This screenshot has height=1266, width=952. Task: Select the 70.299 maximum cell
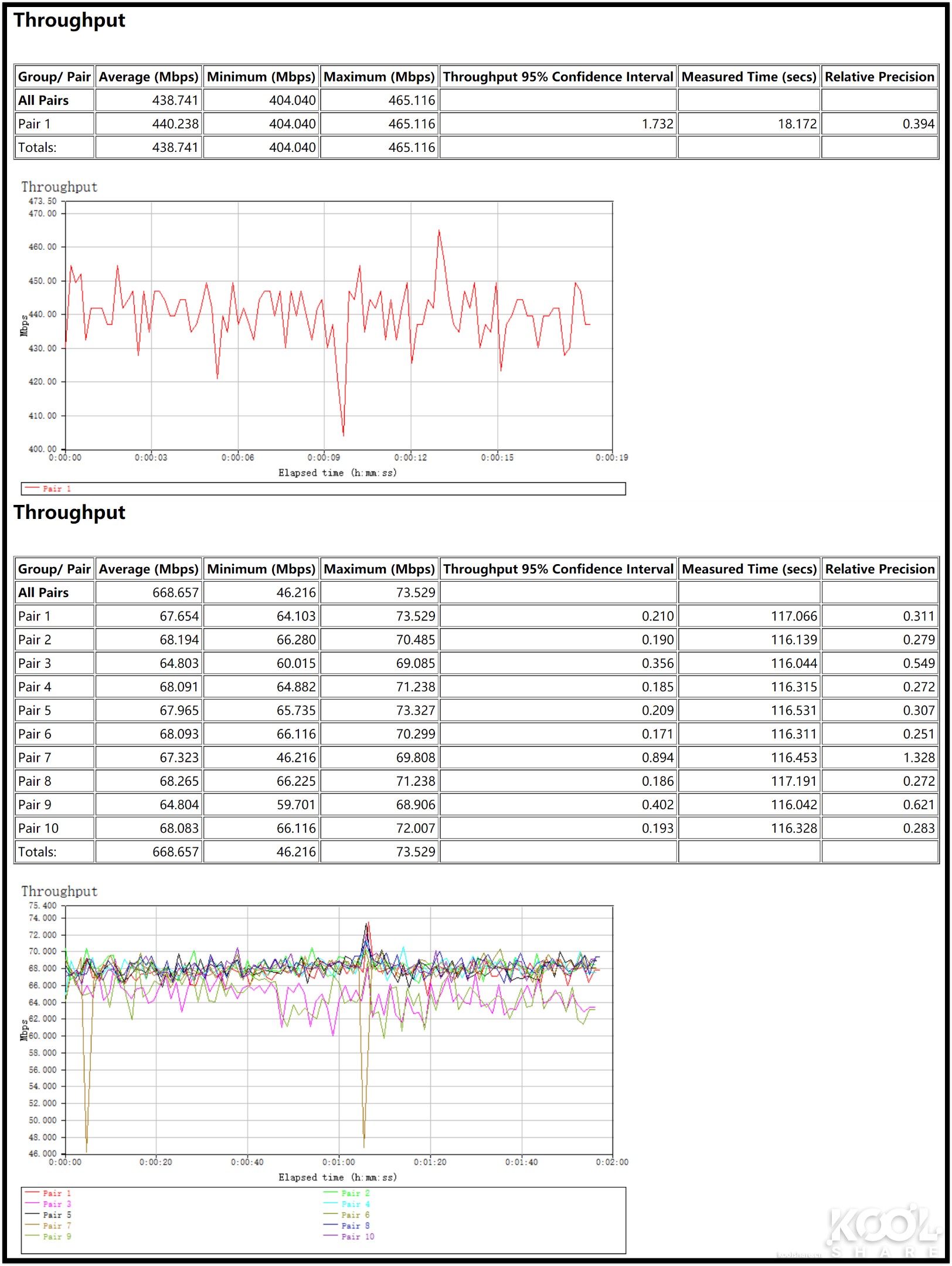coord(379,734)
